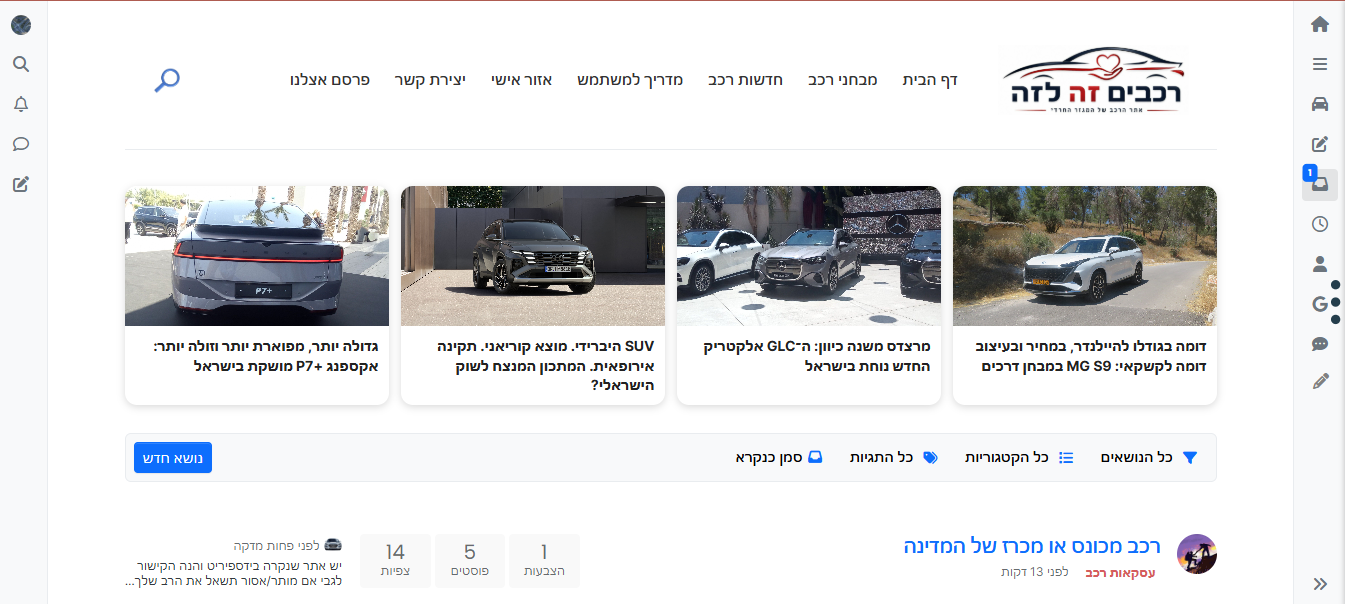Viewport: 1345px width, 604px height.
Task: Open headline about Korean hybrid SUV
Action: (545, 366)
